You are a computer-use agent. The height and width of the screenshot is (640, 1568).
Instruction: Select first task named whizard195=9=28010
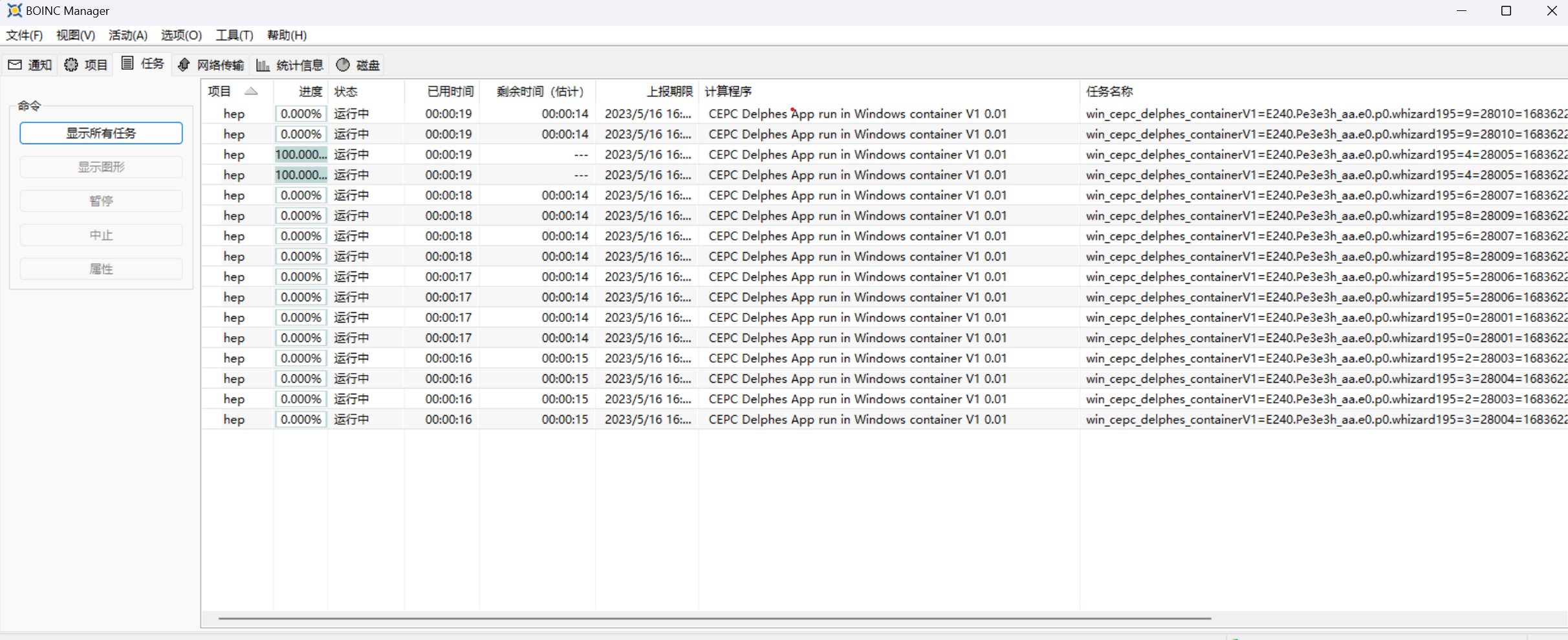1326,114
